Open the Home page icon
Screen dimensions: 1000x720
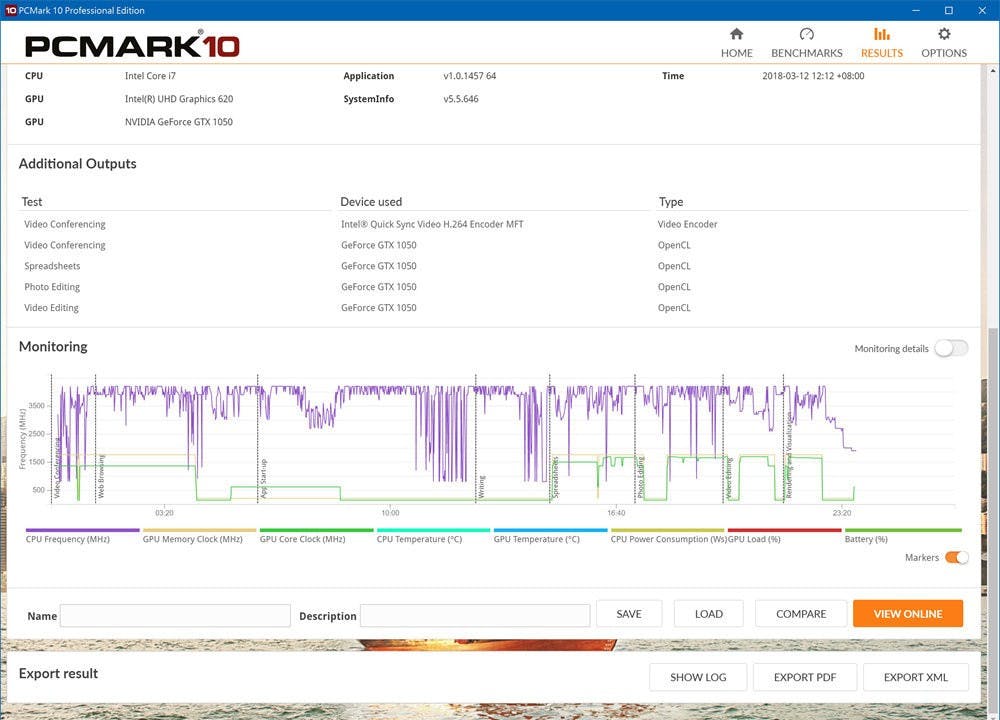tap(737, 34)
